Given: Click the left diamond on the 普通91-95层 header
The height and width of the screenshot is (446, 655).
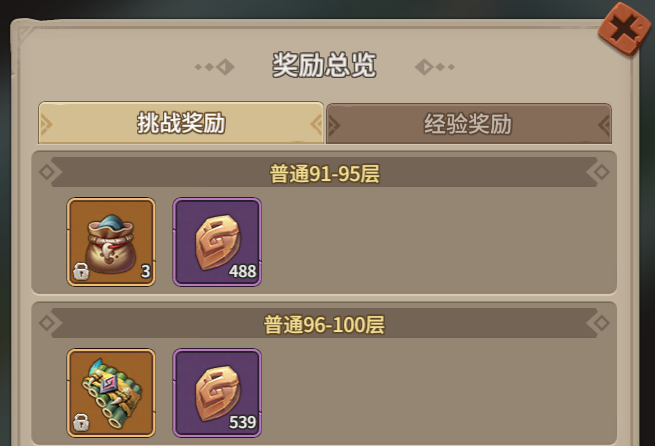Looking at the screenshot, I should [x=47, y=172].
